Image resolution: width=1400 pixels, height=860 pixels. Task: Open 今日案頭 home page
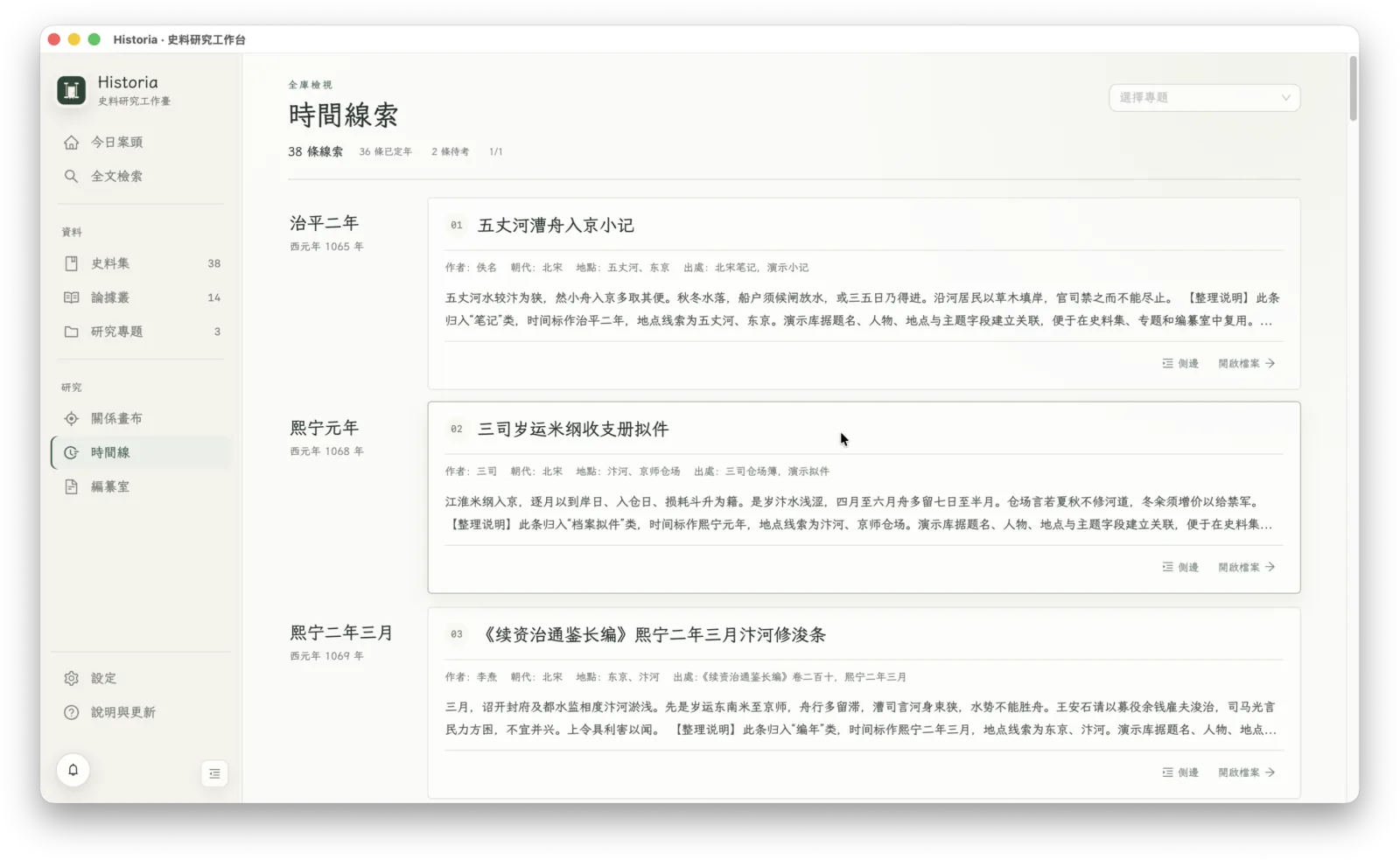pyautogui.click(x=140, y=142)
